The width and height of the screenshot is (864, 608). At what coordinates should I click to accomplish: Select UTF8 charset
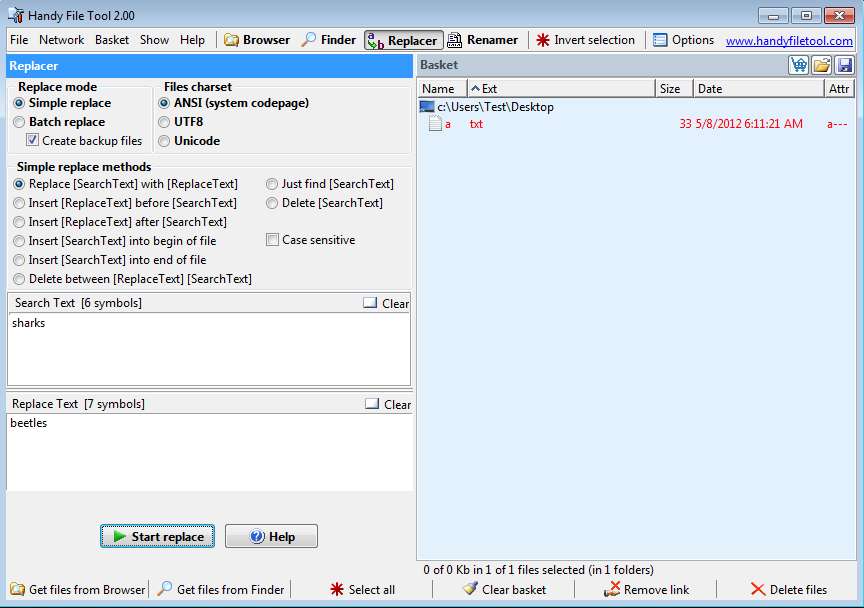pos(181,122)
